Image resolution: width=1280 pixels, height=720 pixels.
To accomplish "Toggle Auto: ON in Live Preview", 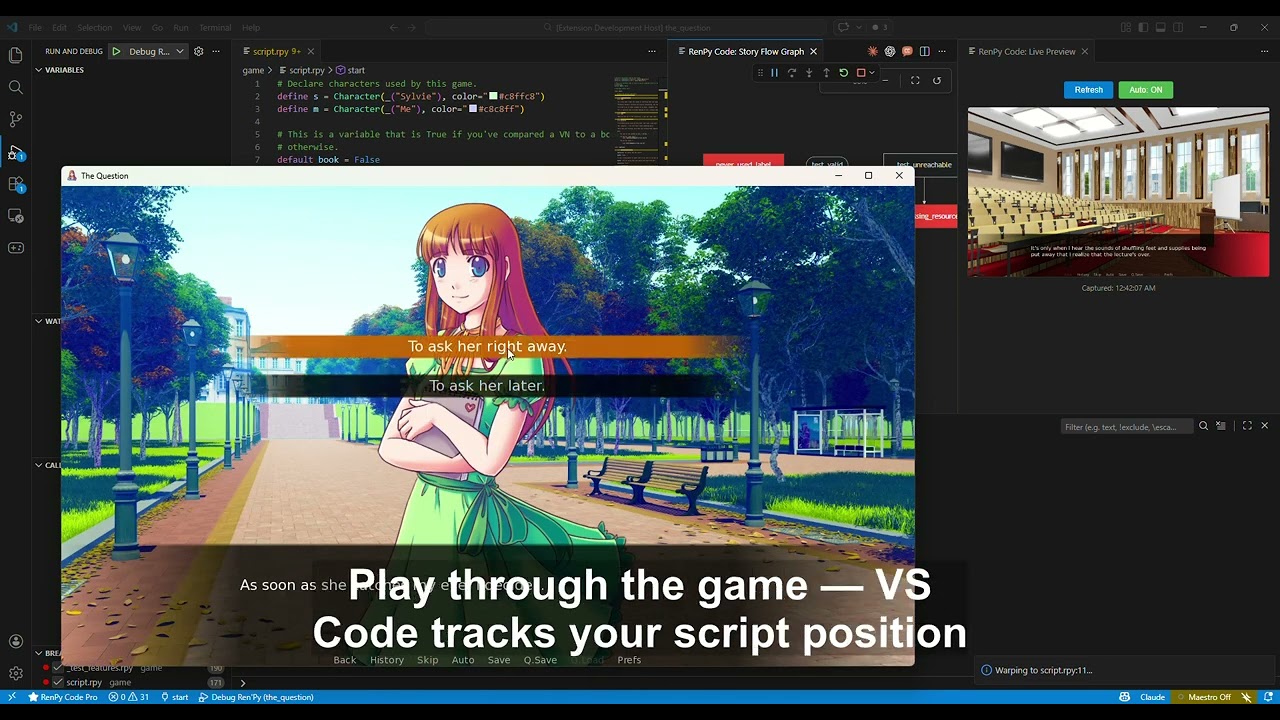I will (x=1145, y=90).
